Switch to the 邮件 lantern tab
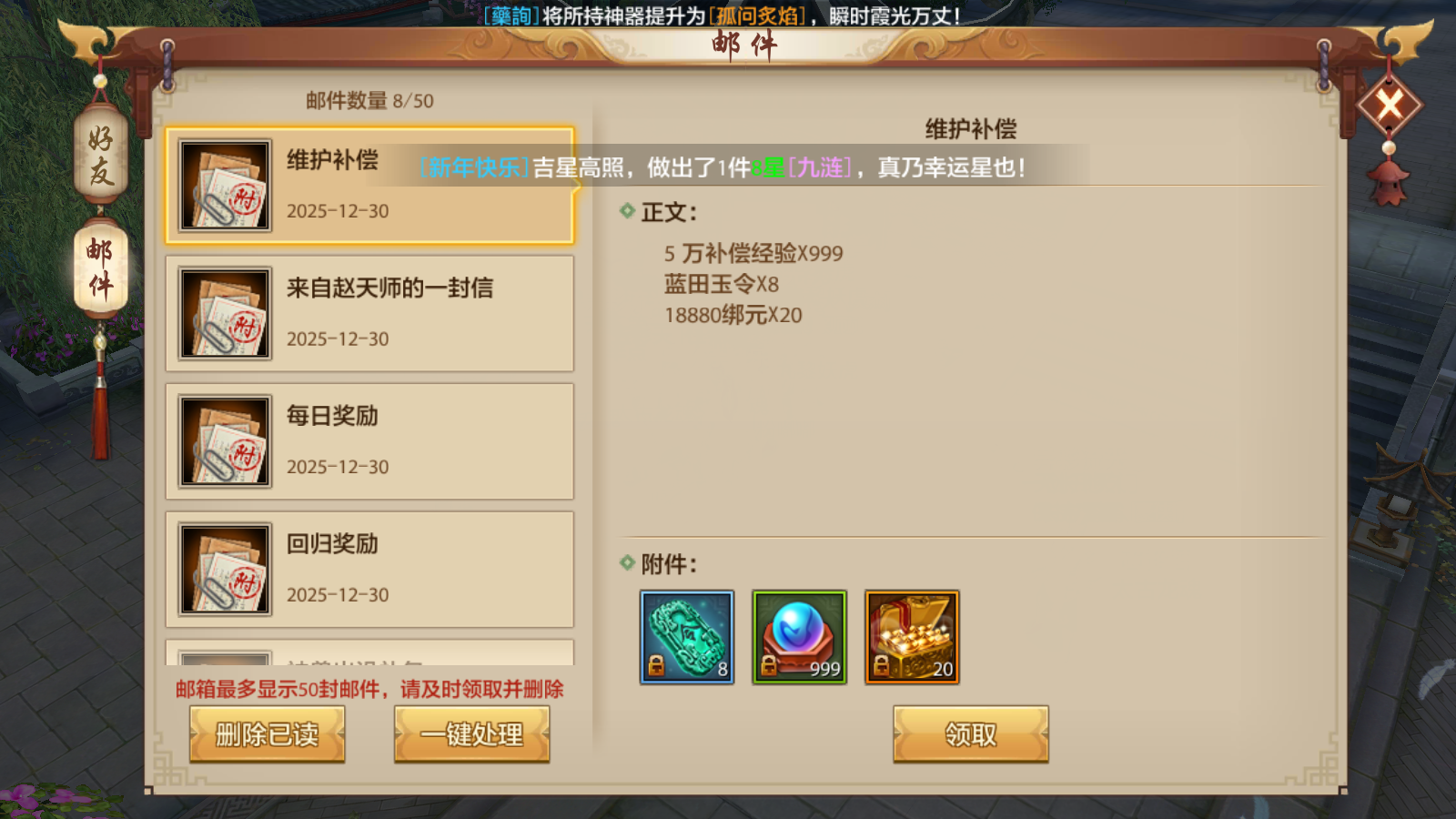1456x819 pixels. coord(100,268)
